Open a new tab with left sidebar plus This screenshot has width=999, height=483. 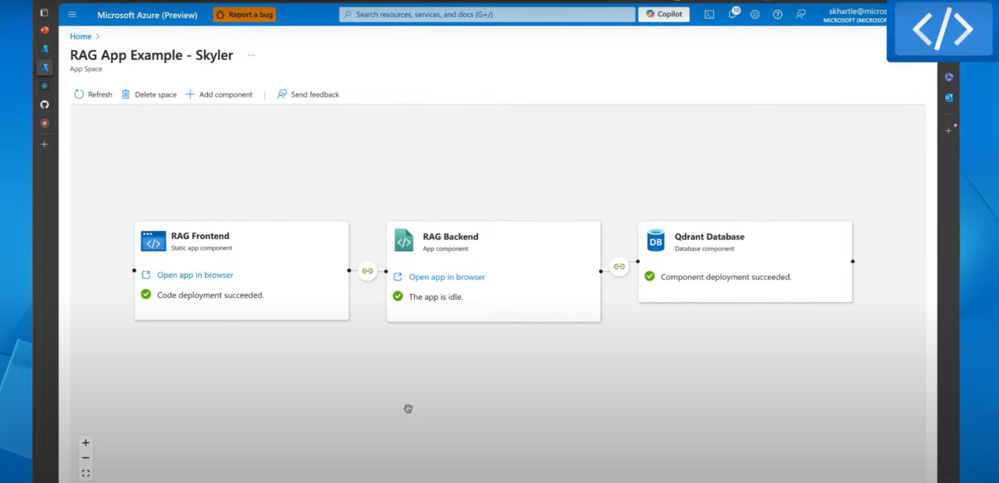click(44, 145)
